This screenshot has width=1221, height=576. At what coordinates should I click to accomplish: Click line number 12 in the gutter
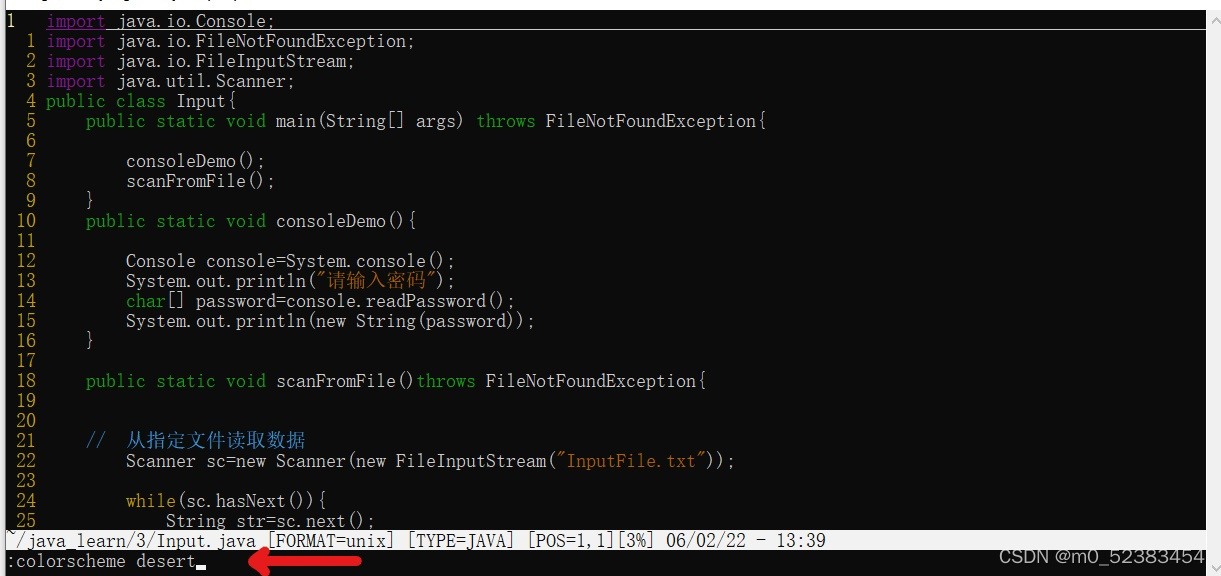click(x=26, y=261)
